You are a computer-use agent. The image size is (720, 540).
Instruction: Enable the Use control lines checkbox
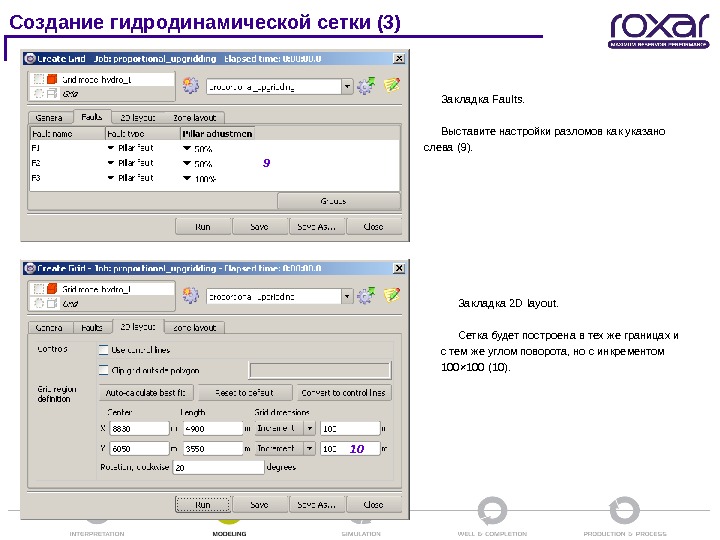(x=103, y=350)
